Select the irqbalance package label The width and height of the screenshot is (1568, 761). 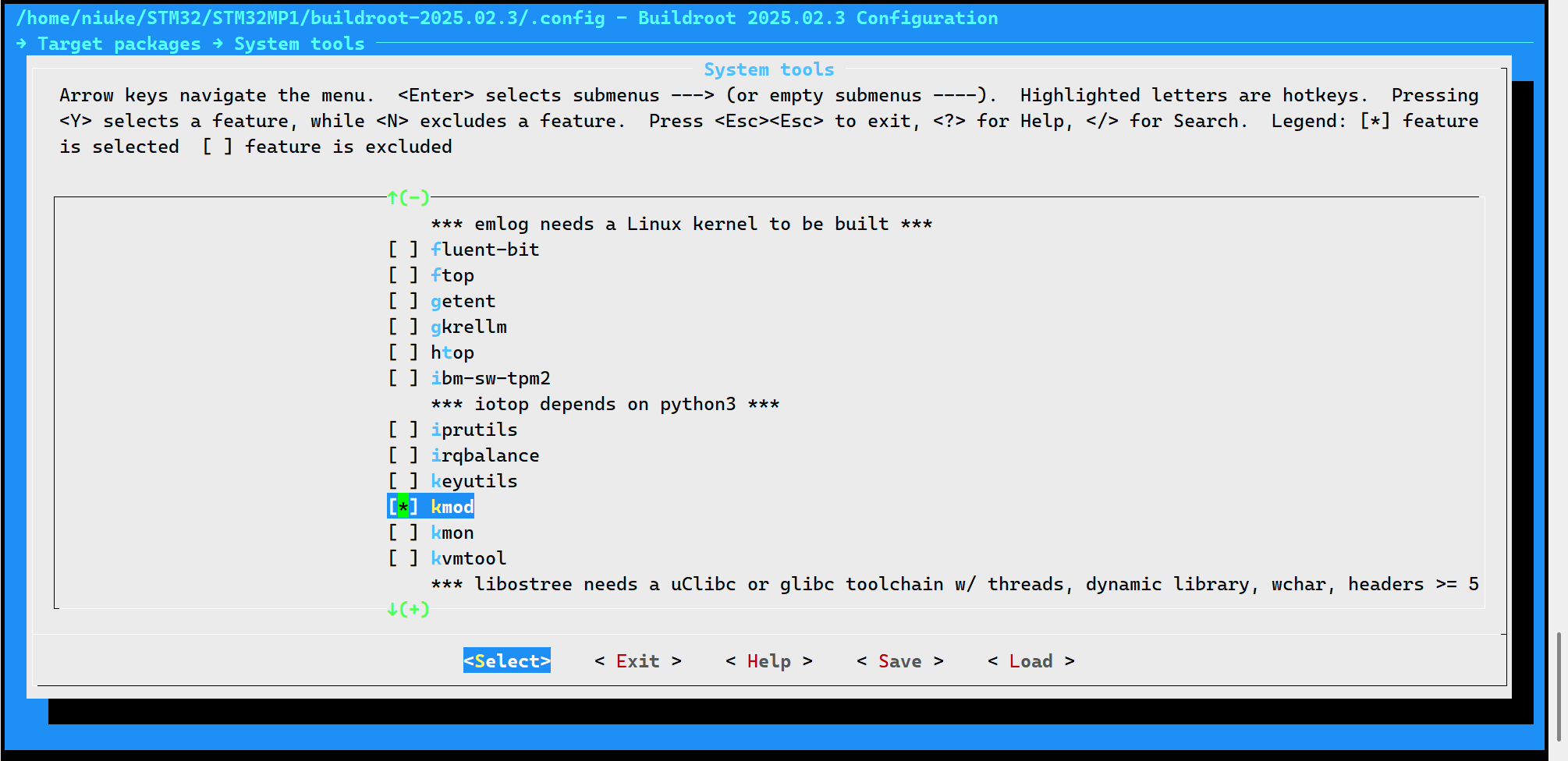click(x=485, y=455)
